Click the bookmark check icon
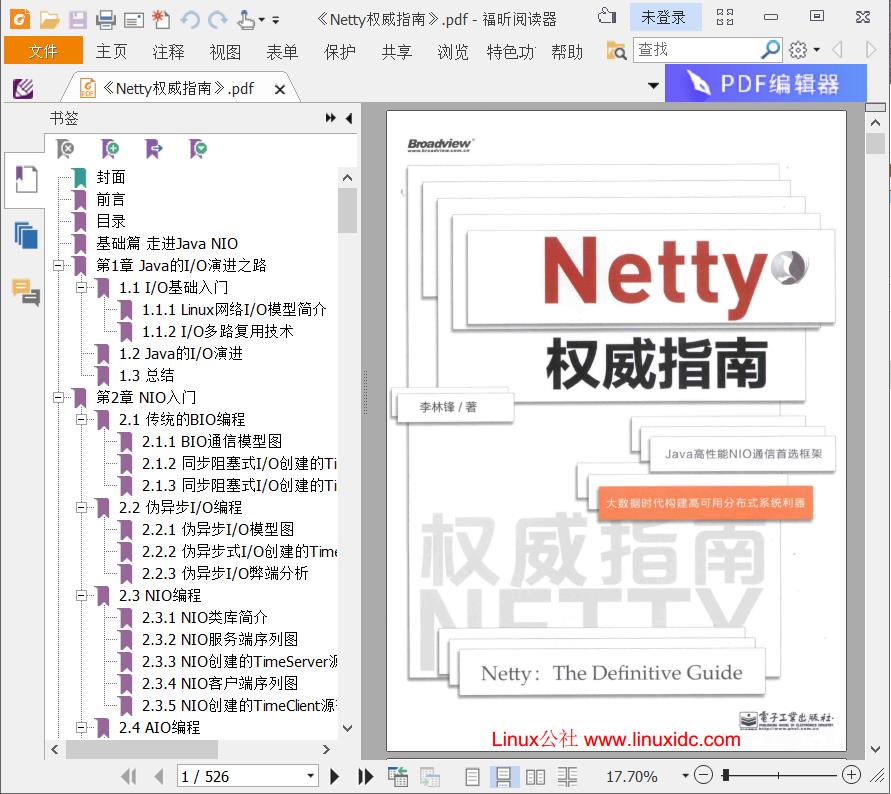Screen dimensions: 891x794 (198, 149)
